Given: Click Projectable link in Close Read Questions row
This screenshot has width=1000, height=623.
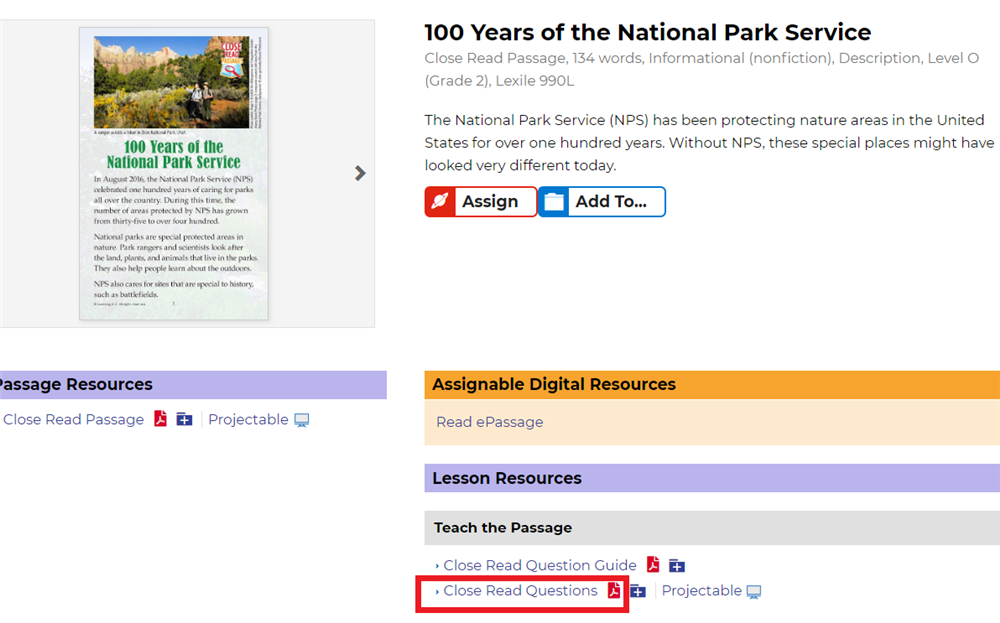Looking at the screenshot, I should [701, 591].
